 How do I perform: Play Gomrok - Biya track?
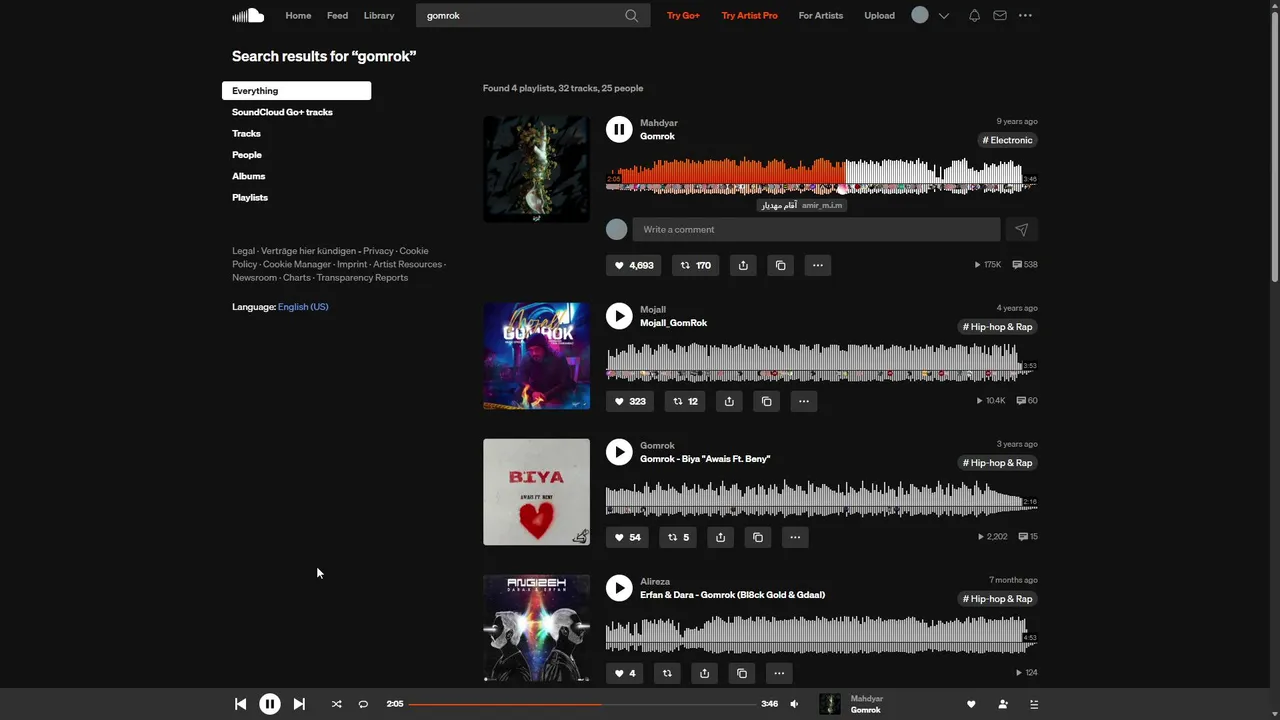[619, 452]
